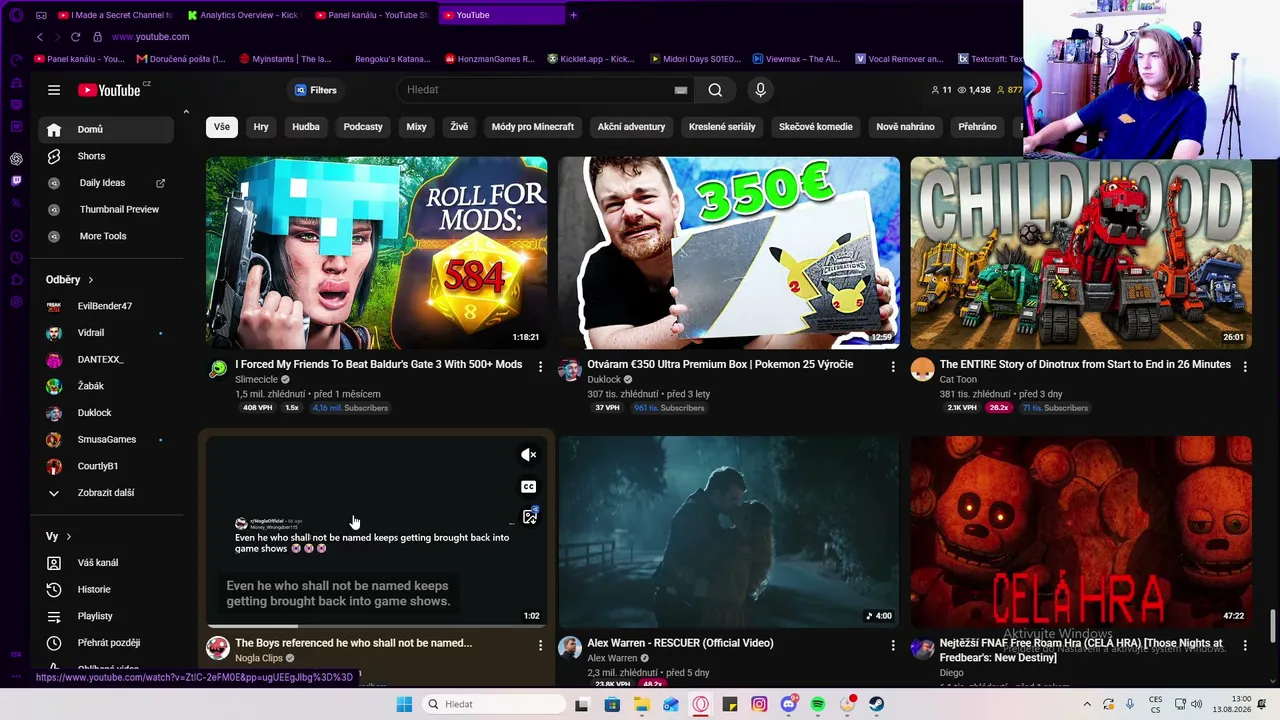Viewport: 1280px width, 720px height.
Task: Open Twitch in the browser sidebar
Action: [x=16, y=181]
